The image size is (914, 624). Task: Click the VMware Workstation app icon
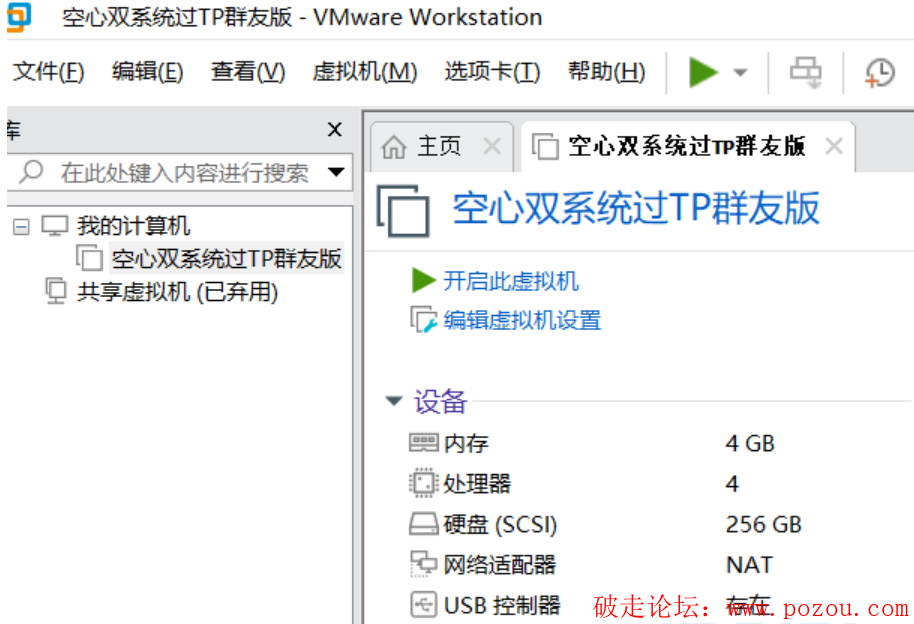pyautogui.click(x=17, y=16)
